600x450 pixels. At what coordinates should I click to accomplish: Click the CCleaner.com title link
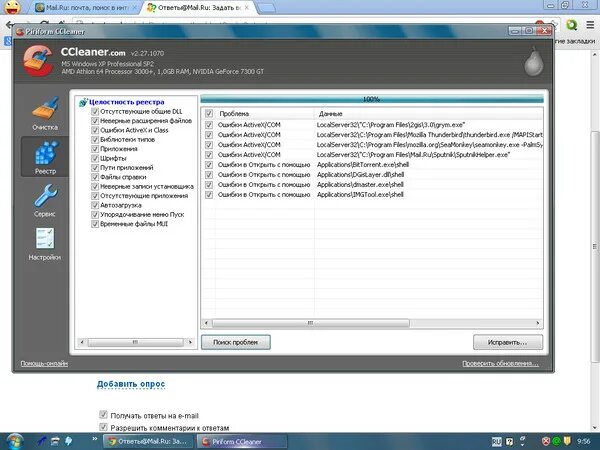93,52
